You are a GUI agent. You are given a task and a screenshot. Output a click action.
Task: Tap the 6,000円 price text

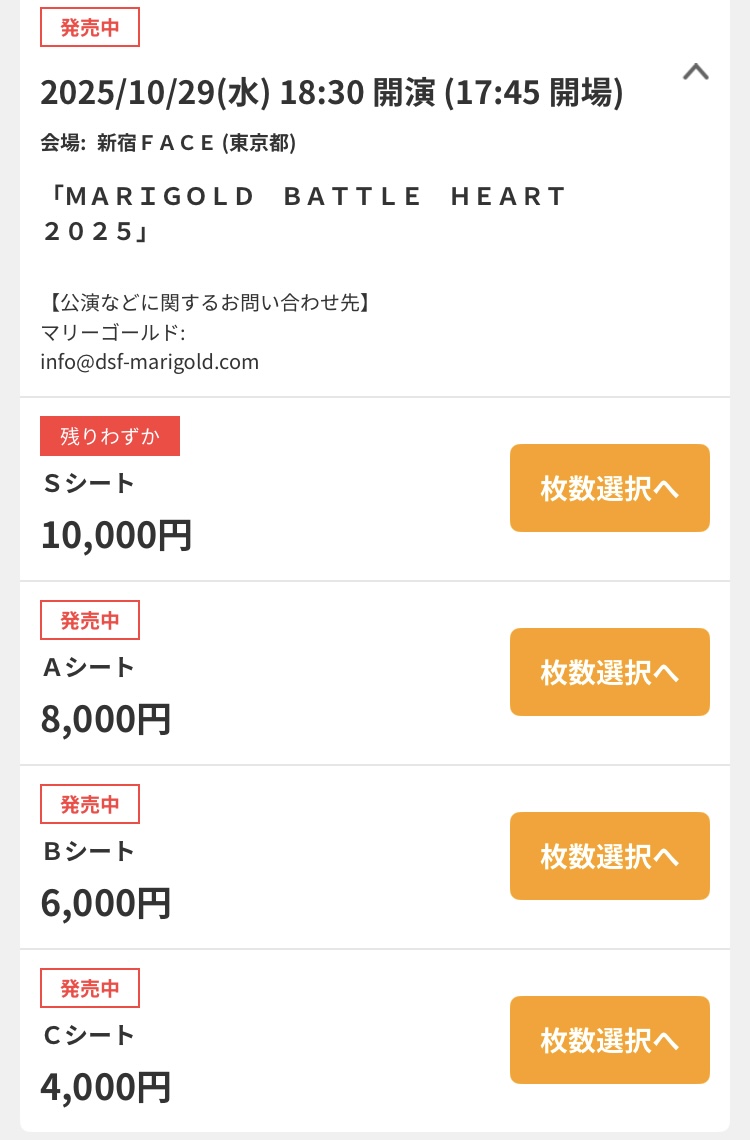tap(106, 903)
